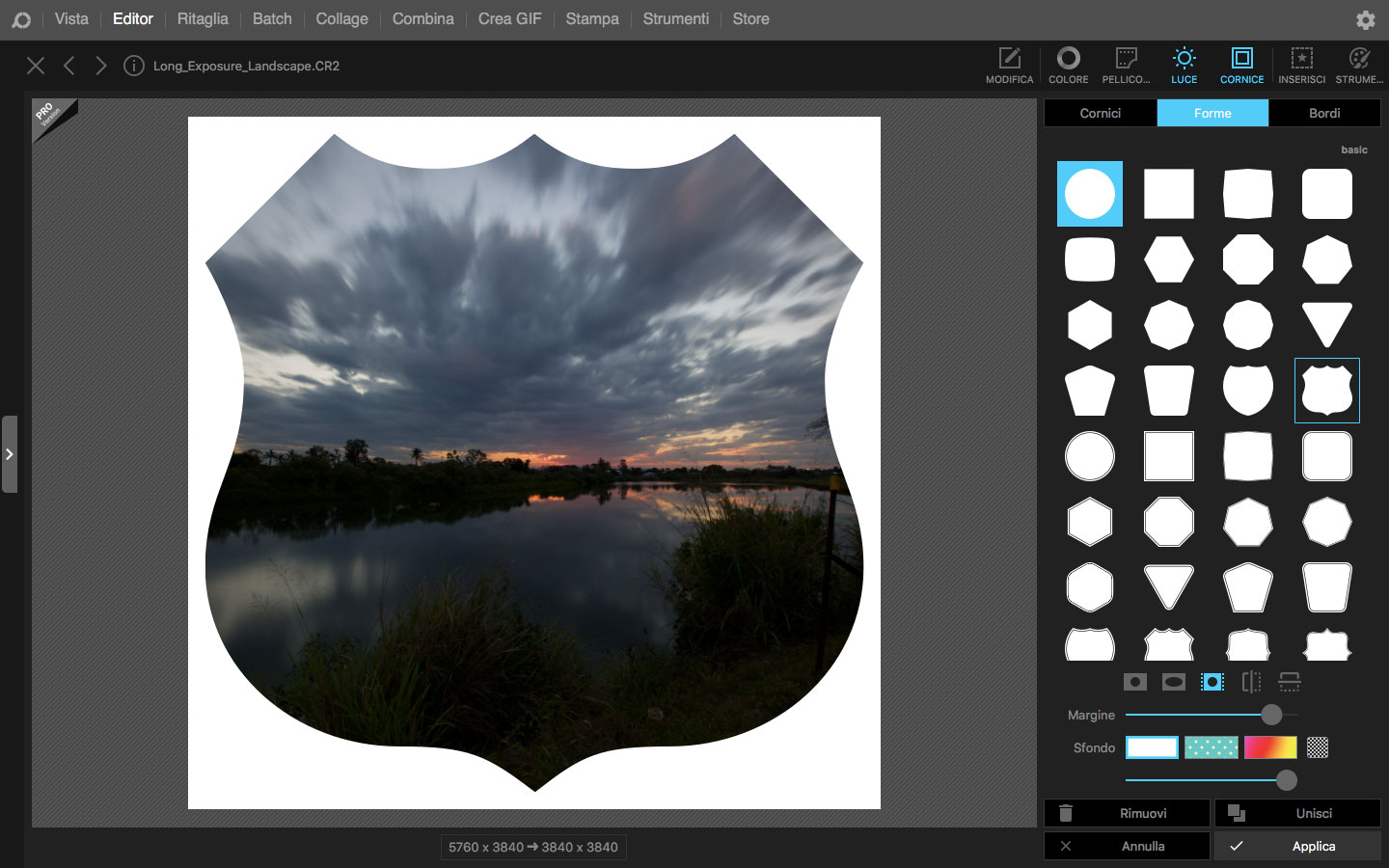This screenshot has width=1389, height=868.
Task: Open the Inserisci insert panel
Action: [1301, 66]
